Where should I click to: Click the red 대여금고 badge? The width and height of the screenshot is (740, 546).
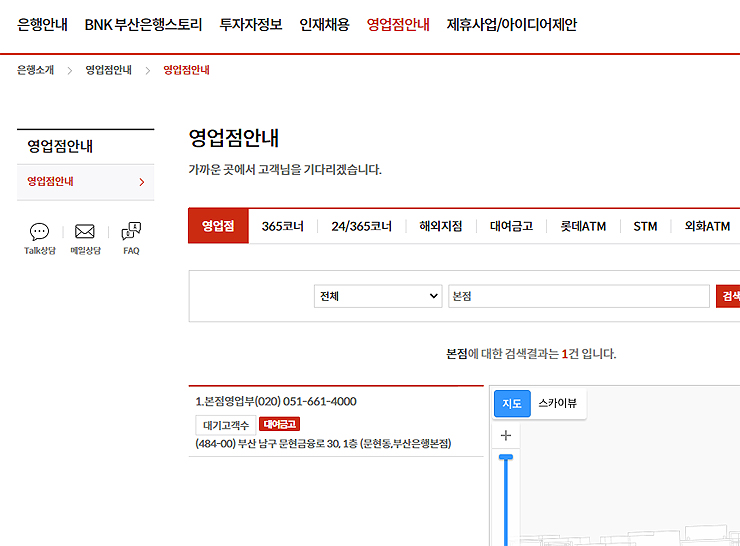[279, 424]
